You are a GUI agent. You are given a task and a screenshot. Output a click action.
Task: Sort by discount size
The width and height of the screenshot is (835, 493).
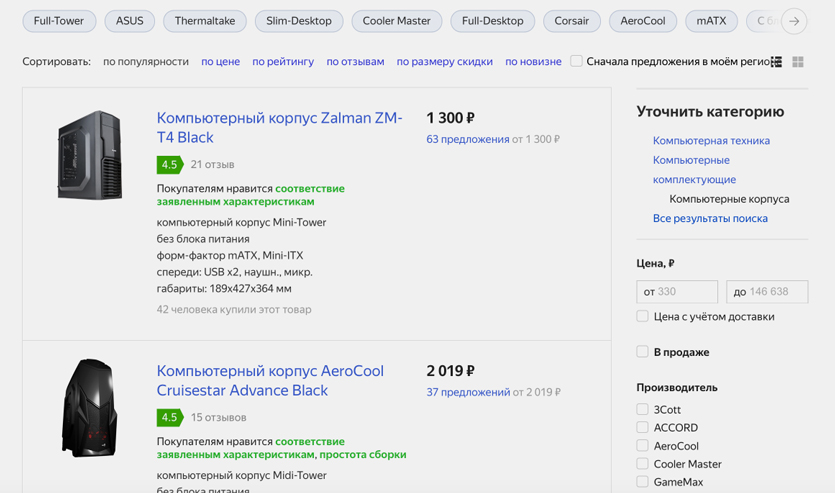point(444,62)
